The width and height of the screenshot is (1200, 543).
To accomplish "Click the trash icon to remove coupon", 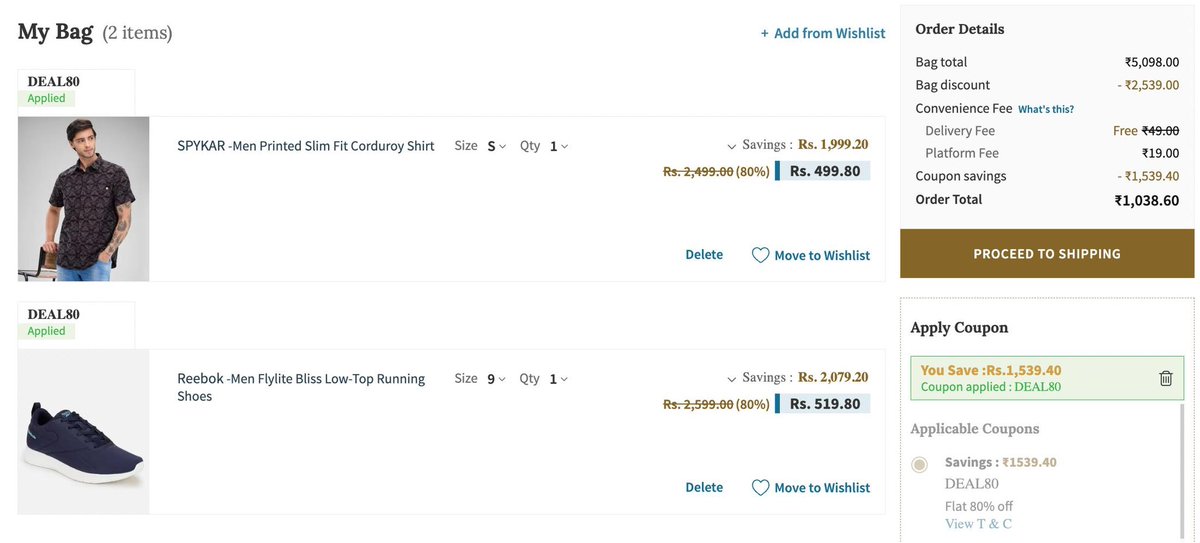I will tap(1165, 378).
